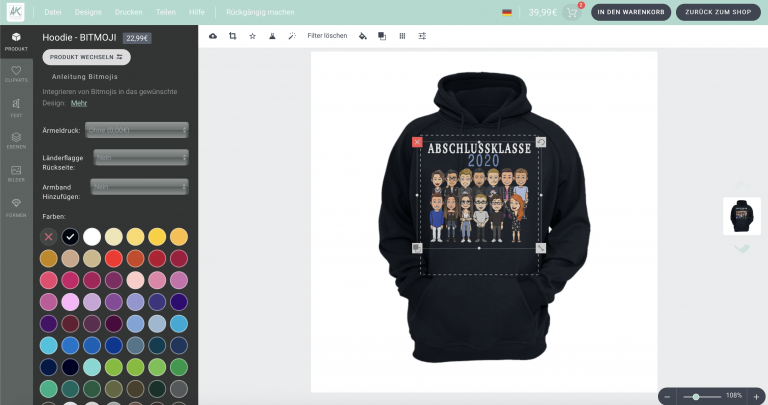Select the white color swatch
The width and height of the screenshot is (768, 405).
[x=92, y=237]
